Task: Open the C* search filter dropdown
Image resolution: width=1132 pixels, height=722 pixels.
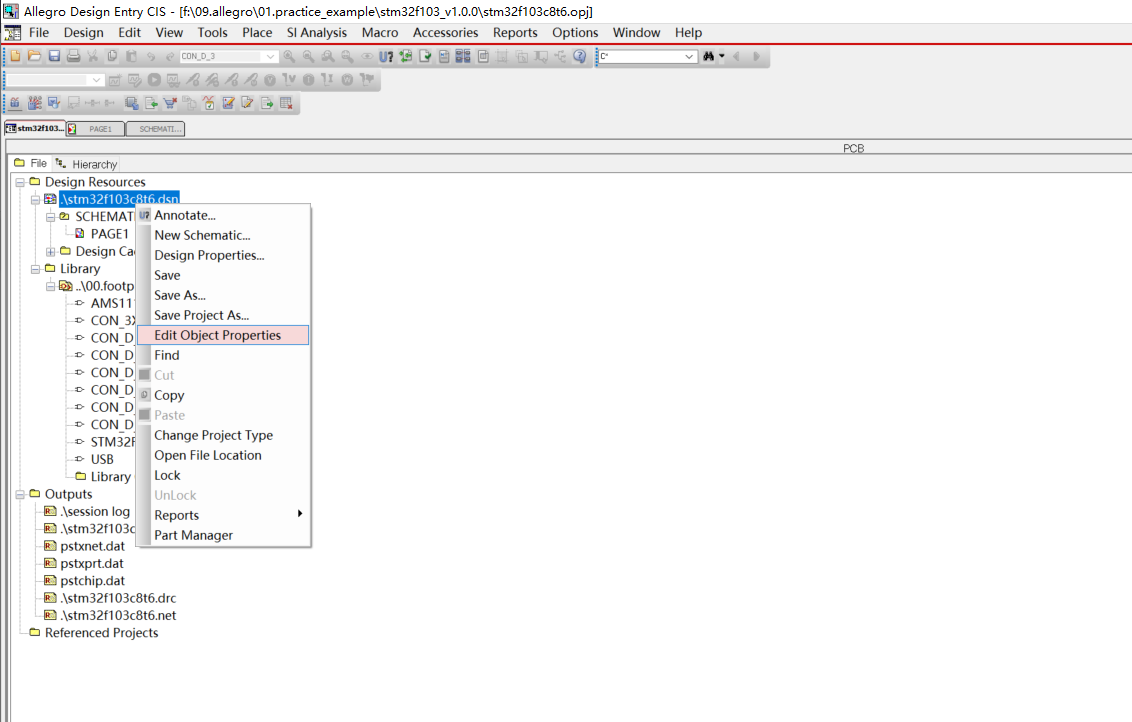Action: pyautogui.click(x=689, y=57)
